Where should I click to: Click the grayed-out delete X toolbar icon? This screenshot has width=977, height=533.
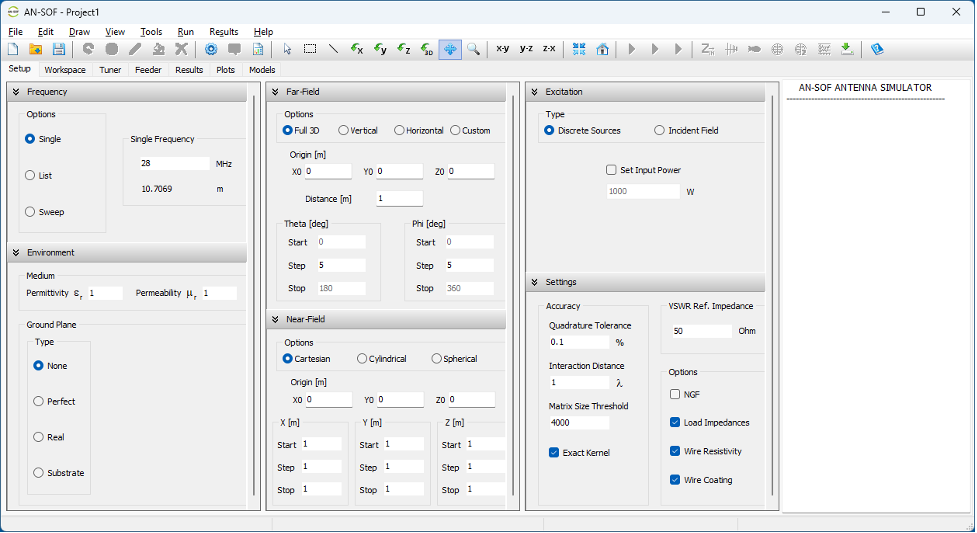click(181, 49)
